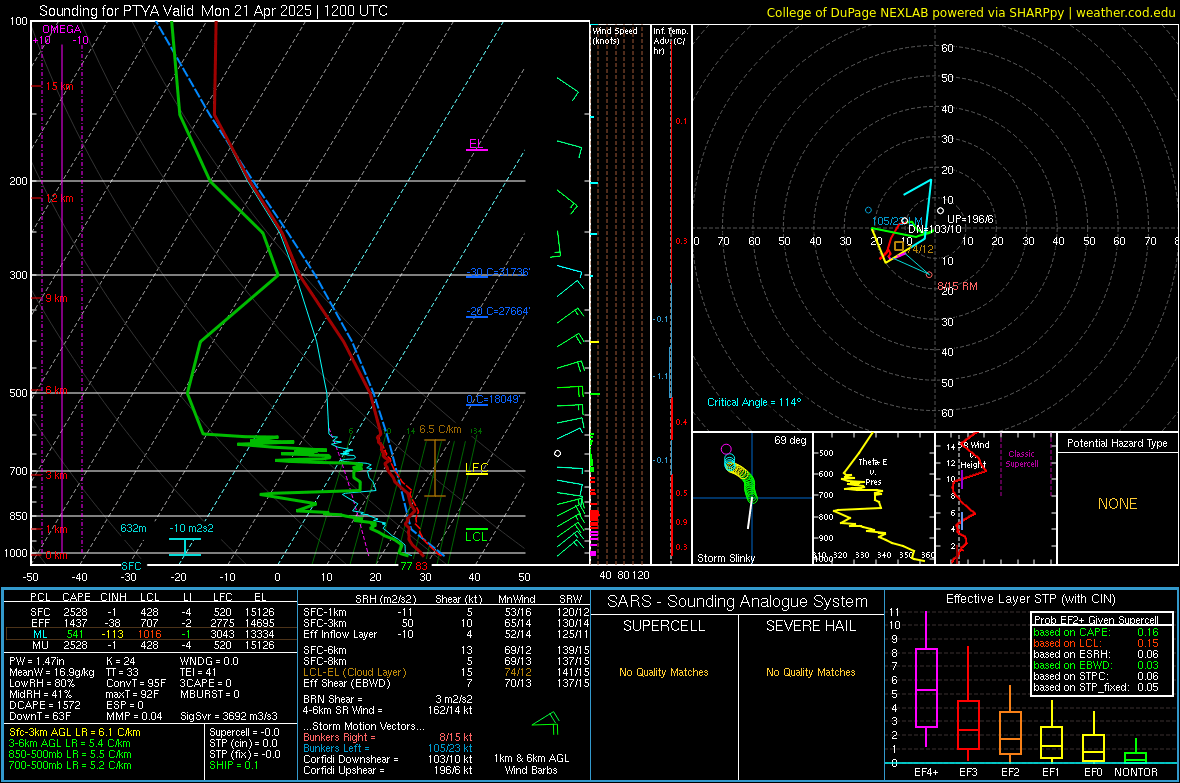Click the green 77 surface dewpoint value

(406, 566)
